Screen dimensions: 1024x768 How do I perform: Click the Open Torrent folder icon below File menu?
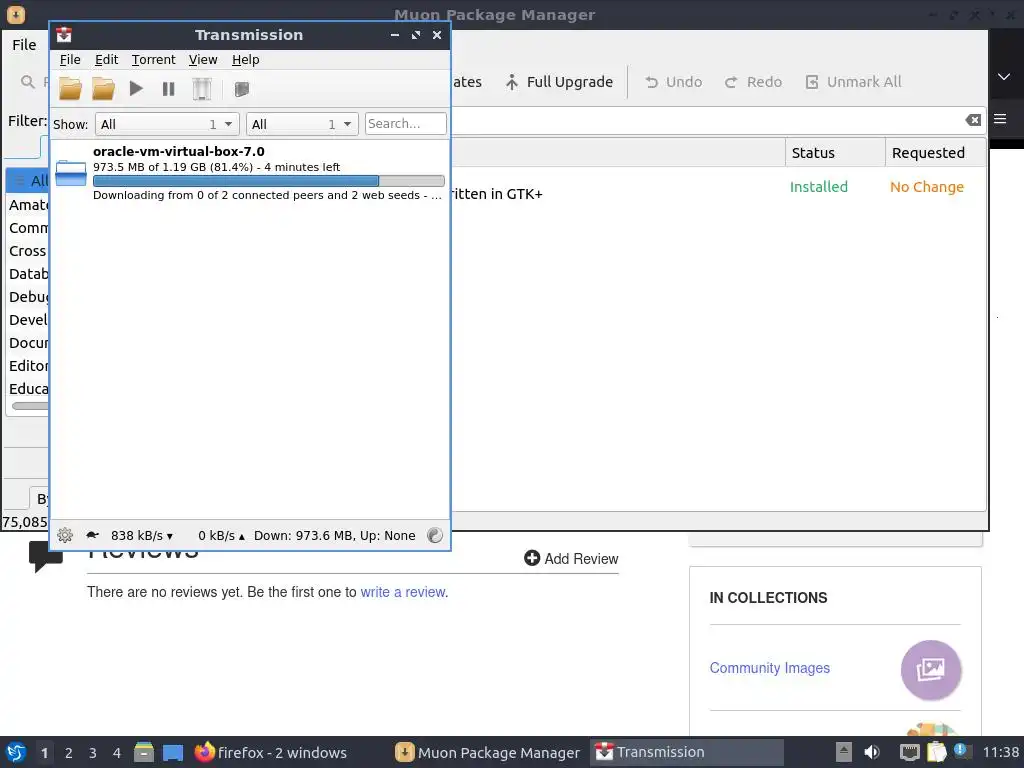coord(71,89)
